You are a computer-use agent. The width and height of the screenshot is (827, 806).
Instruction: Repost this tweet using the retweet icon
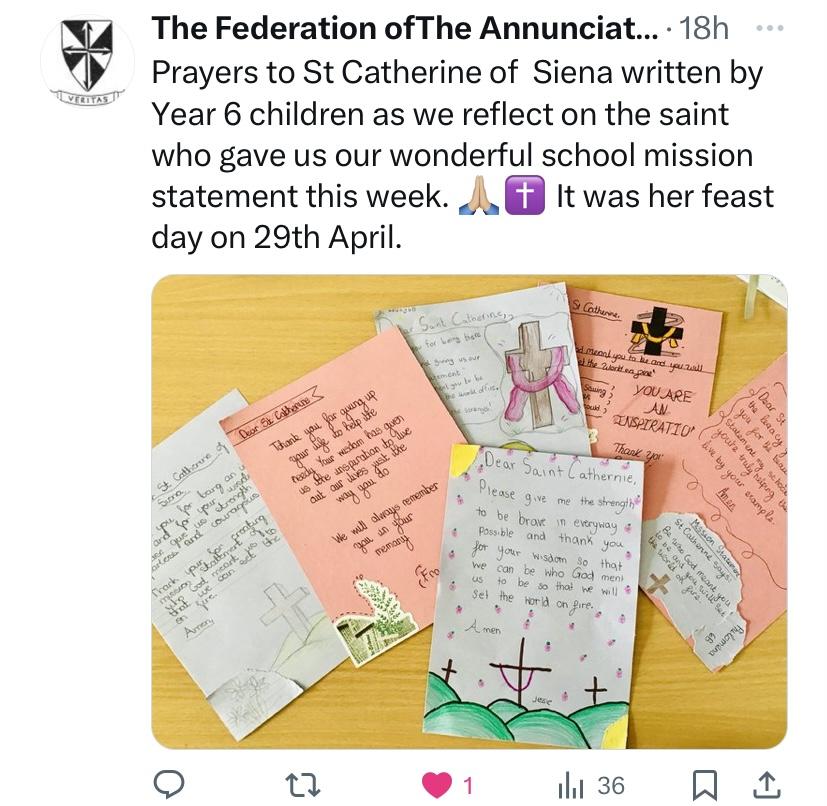[x=302, y=785]
